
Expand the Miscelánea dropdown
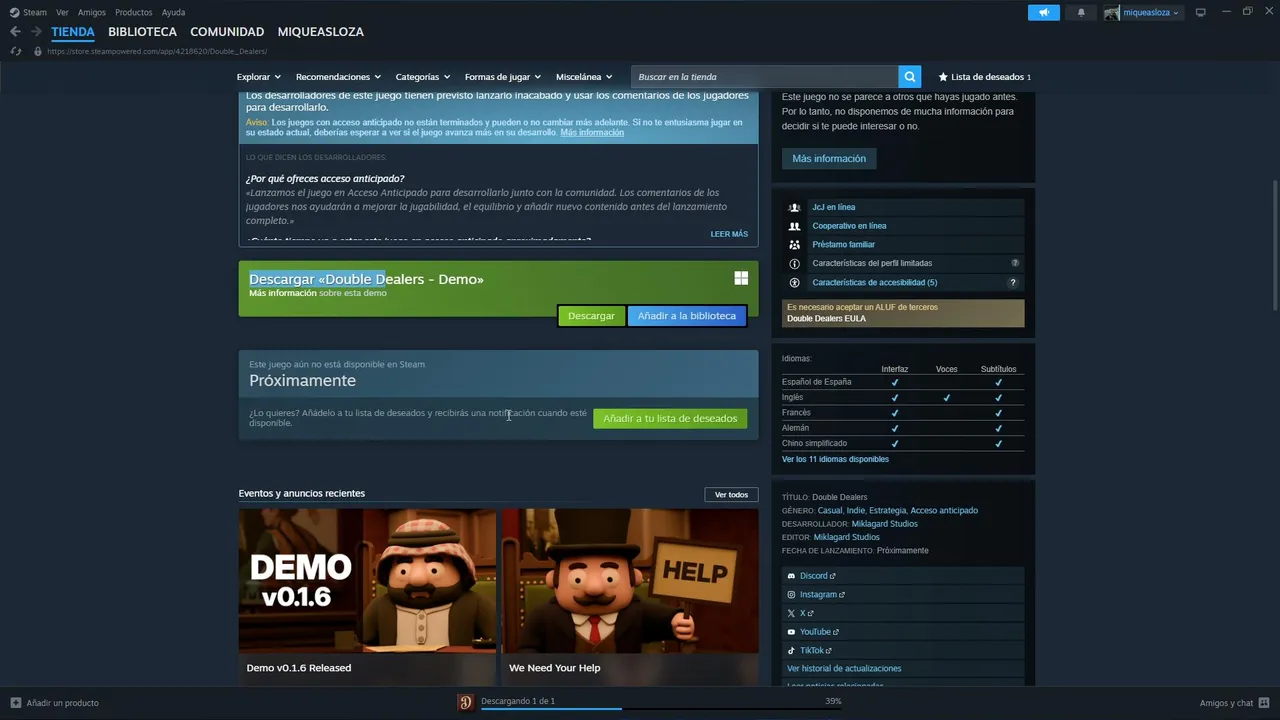(584, 77)
